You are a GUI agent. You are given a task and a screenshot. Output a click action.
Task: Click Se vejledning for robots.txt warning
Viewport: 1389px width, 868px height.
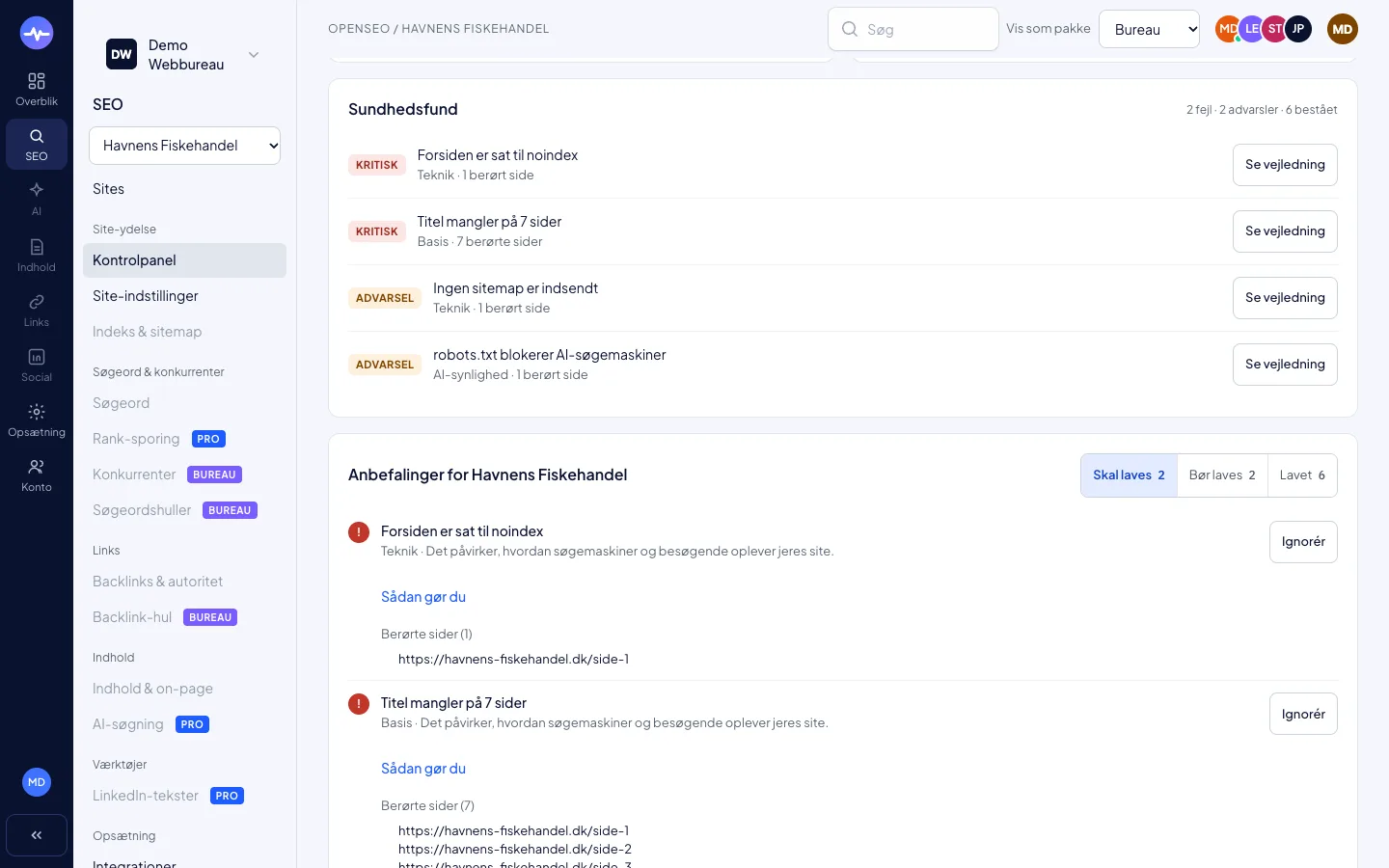click(1285, 365)
